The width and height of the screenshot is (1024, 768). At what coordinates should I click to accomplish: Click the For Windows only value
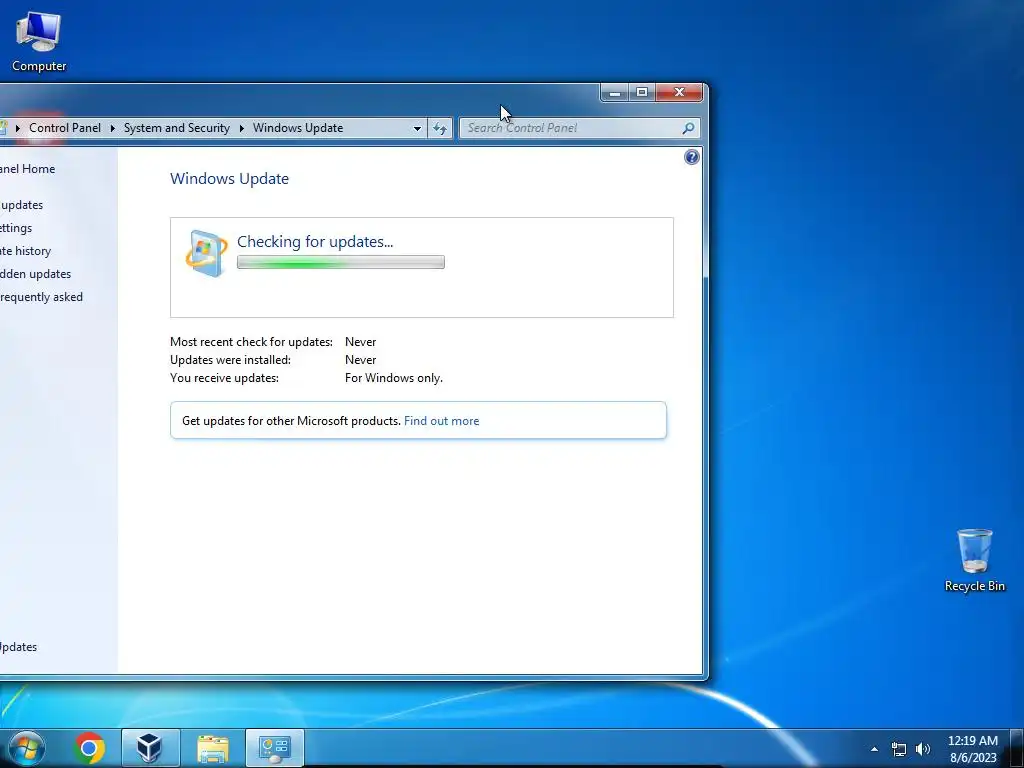pyautogui.click(x=394, y=377)
